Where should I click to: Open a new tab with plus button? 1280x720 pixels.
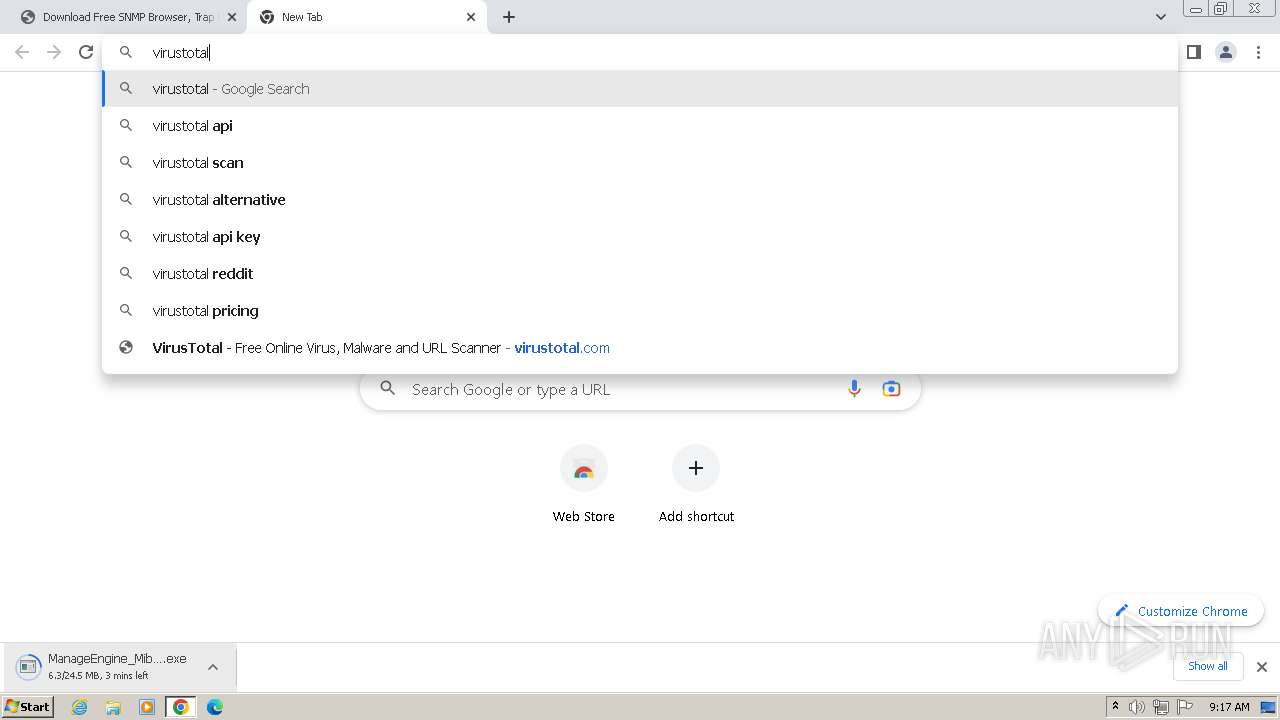pyautogui.click(x=509, y=17)
